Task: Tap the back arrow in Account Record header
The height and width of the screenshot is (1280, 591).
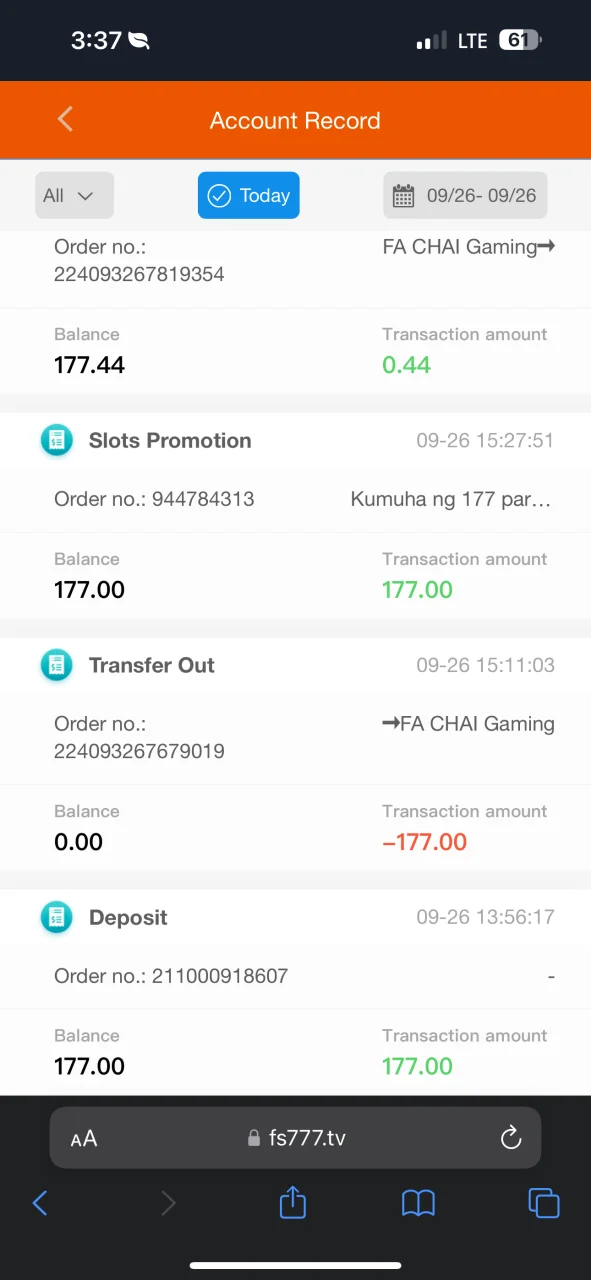Action: pyautogui.click(x=65, y=120)
